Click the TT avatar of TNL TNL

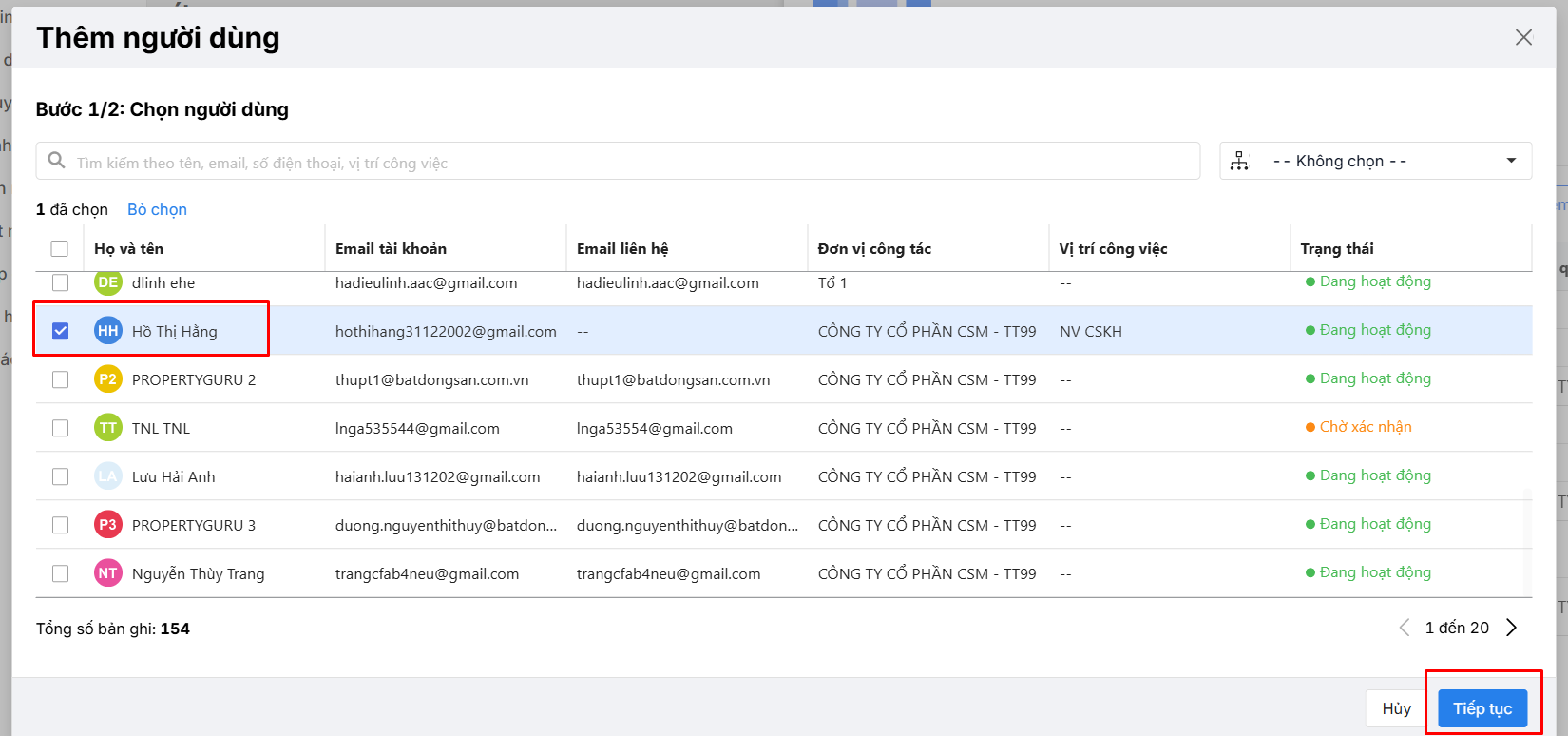coord(108,428)
